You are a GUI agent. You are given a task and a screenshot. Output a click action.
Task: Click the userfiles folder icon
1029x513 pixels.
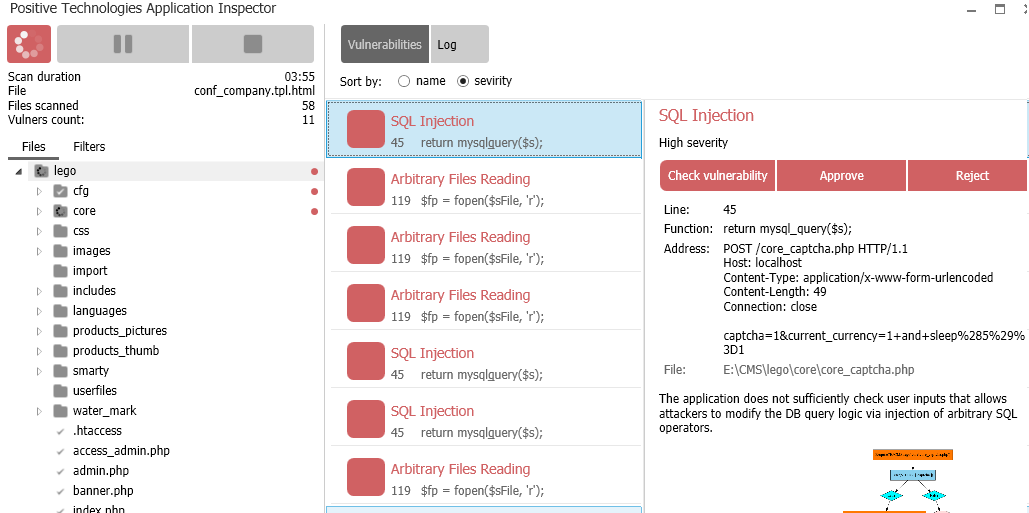61,391
